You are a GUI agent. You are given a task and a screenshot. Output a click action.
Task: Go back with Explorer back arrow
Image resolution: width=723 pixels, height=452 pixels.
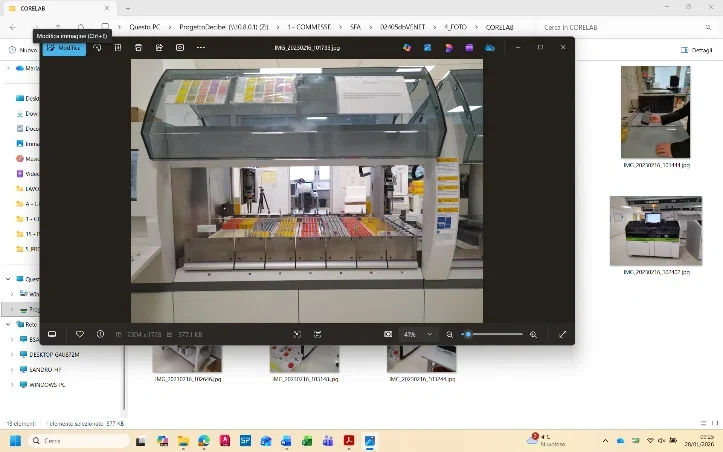[13, 27]
